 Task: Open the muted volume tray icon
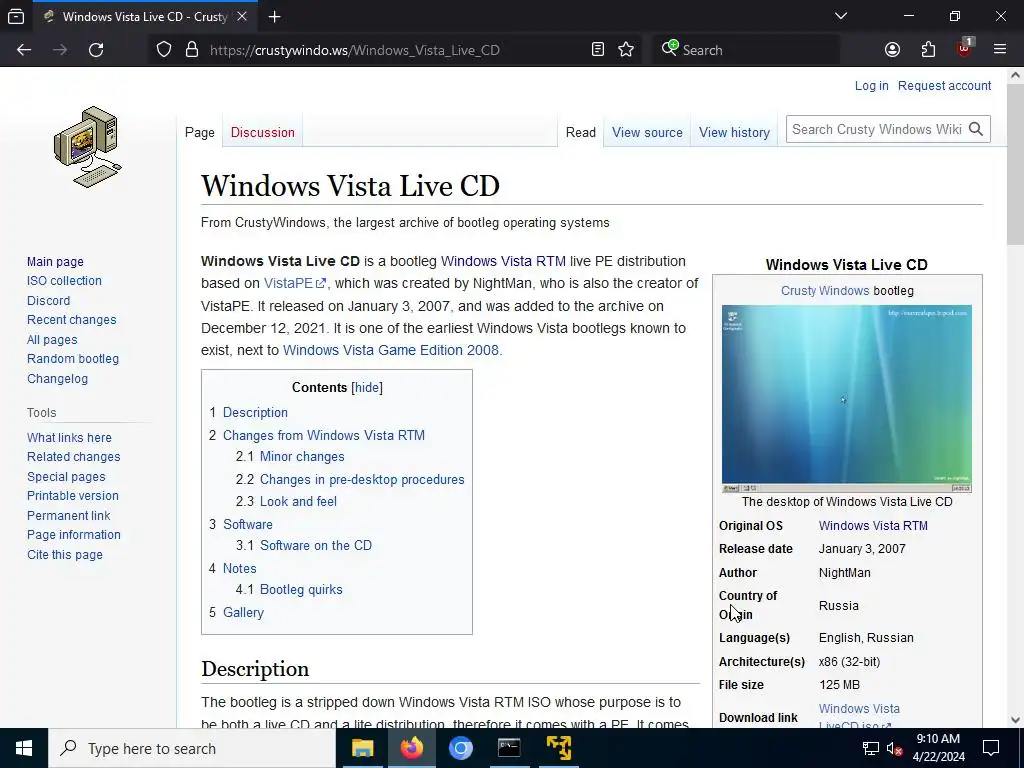click(895, 748)
